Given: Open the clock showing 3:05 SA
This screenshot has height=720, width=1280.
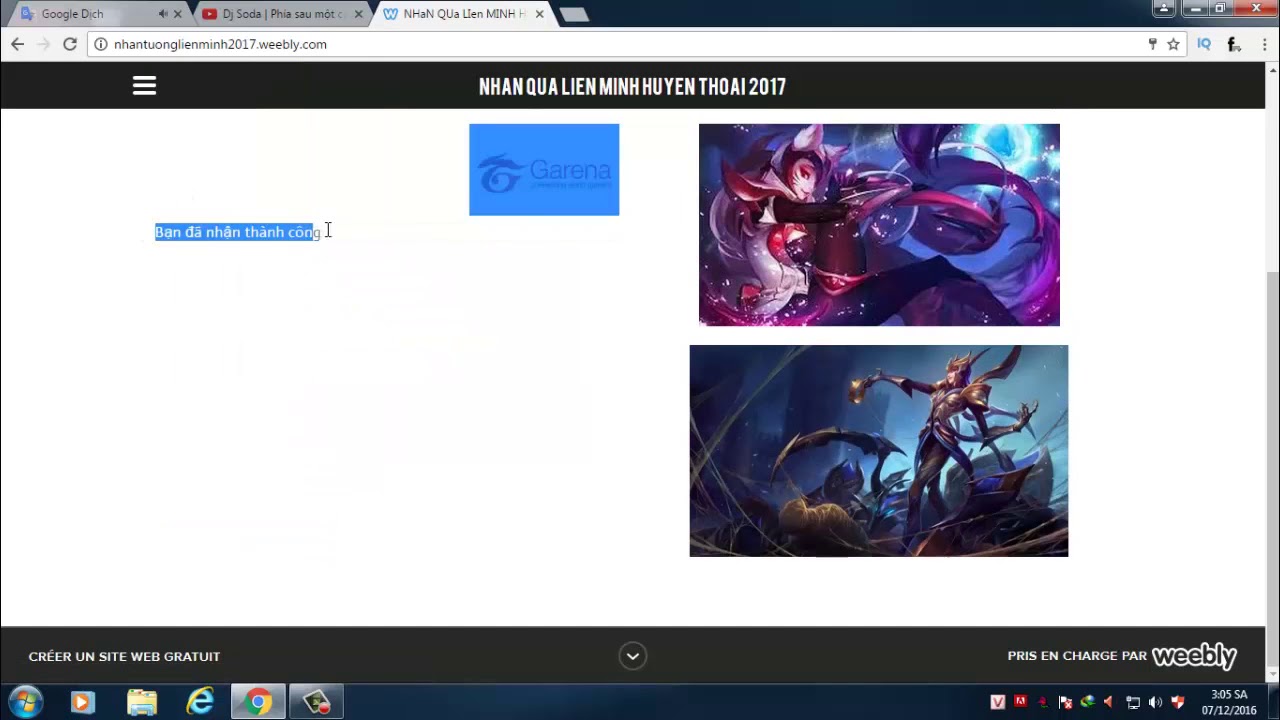Looking at the screenshot, I should (1229, 702).
